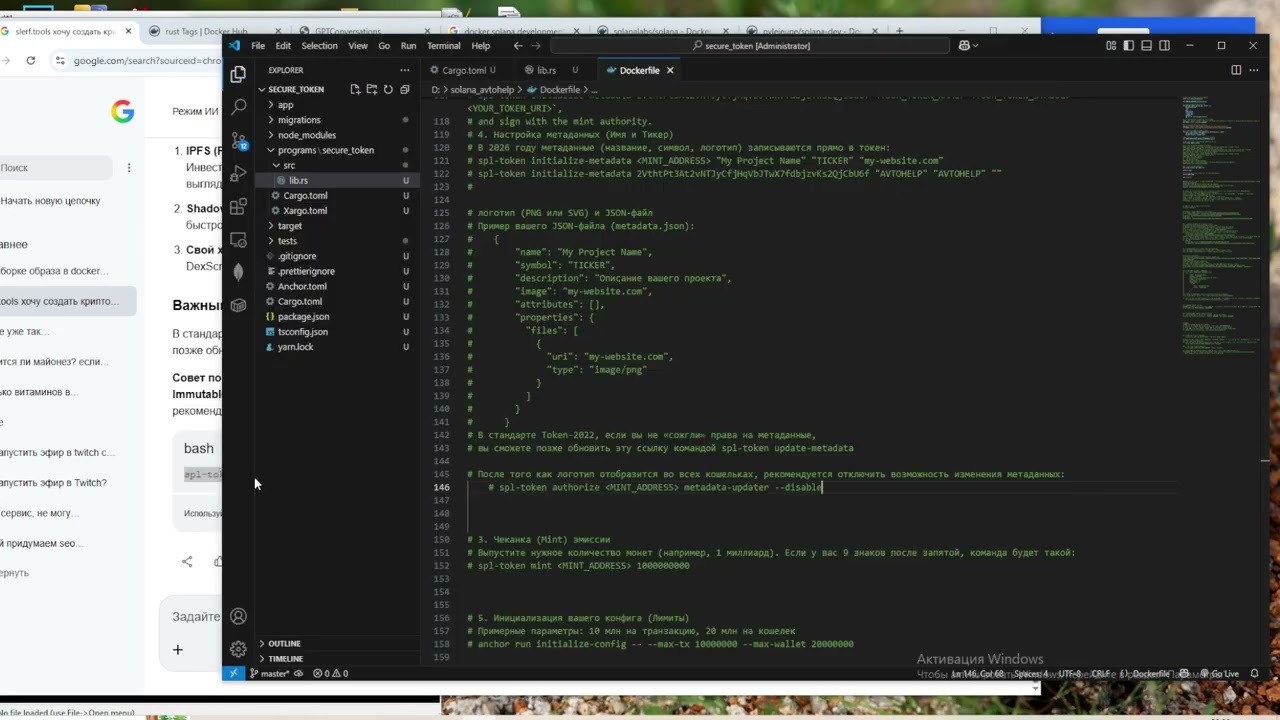
Task: Open the MongoDB leaf icon view
Action: (238, 272)
